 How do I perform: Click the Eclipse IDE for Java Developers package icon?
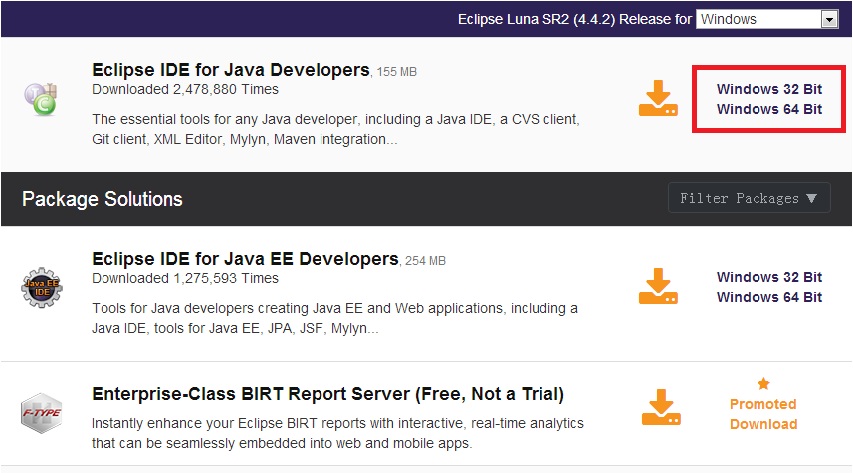click(x=41, y=99)
